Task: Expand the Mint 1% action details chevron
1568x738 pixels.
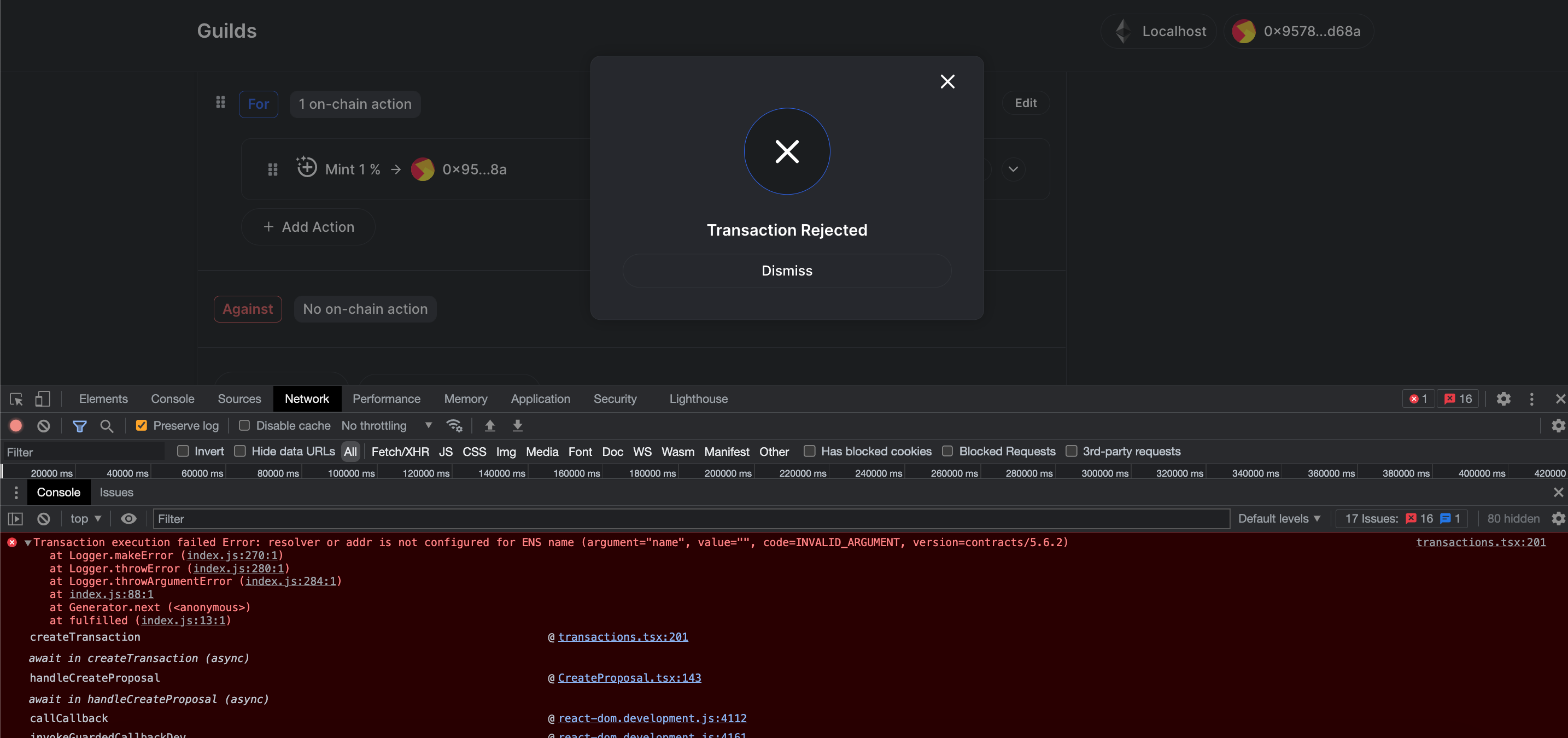Action: (x=1013, y=169)
